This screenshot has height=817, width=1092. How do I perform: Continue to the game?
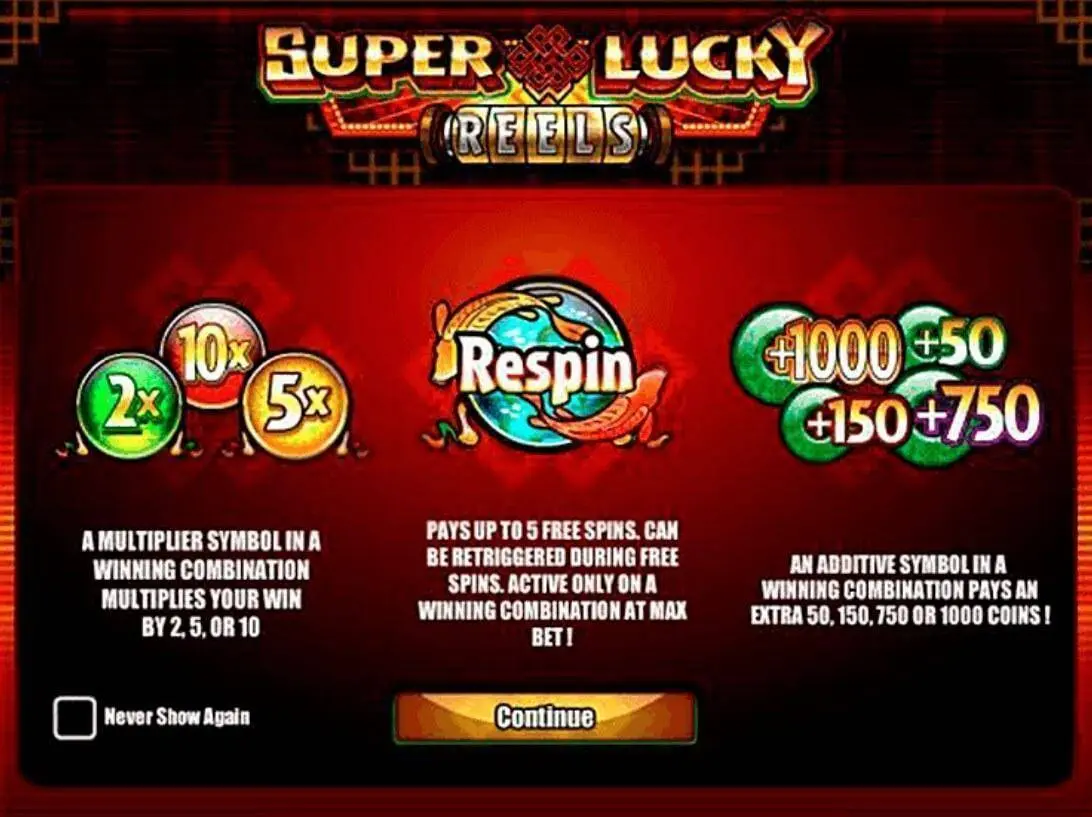coord(545,717)
